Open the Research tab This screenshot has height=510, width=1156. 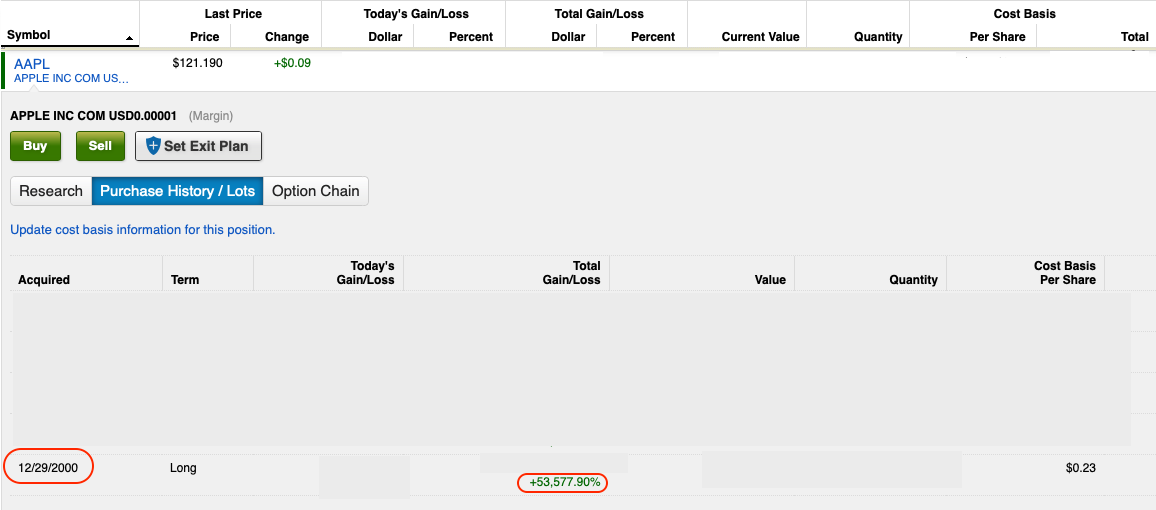51,191
